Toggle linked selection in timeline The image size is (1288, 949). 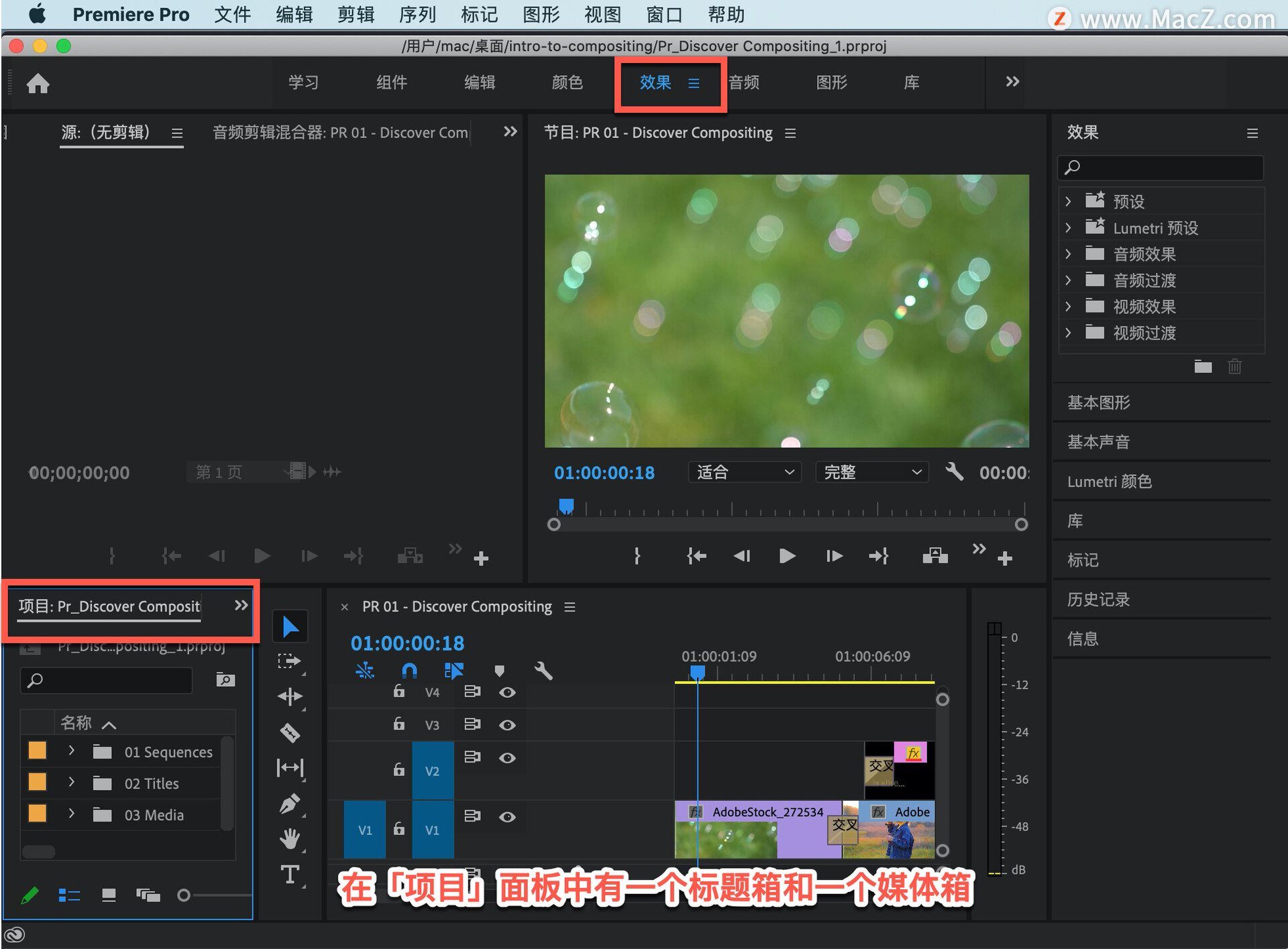(x=454, y=671)
